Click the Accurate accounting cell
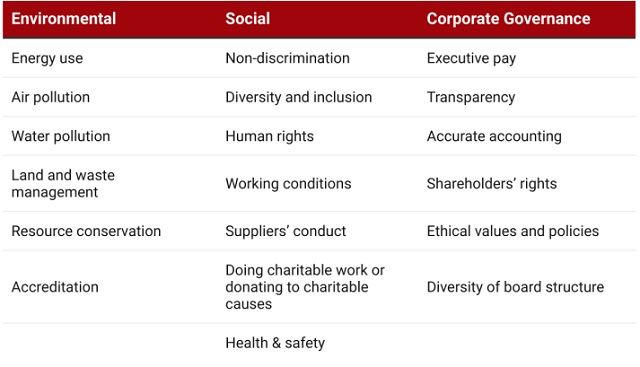 coord(494,136)
